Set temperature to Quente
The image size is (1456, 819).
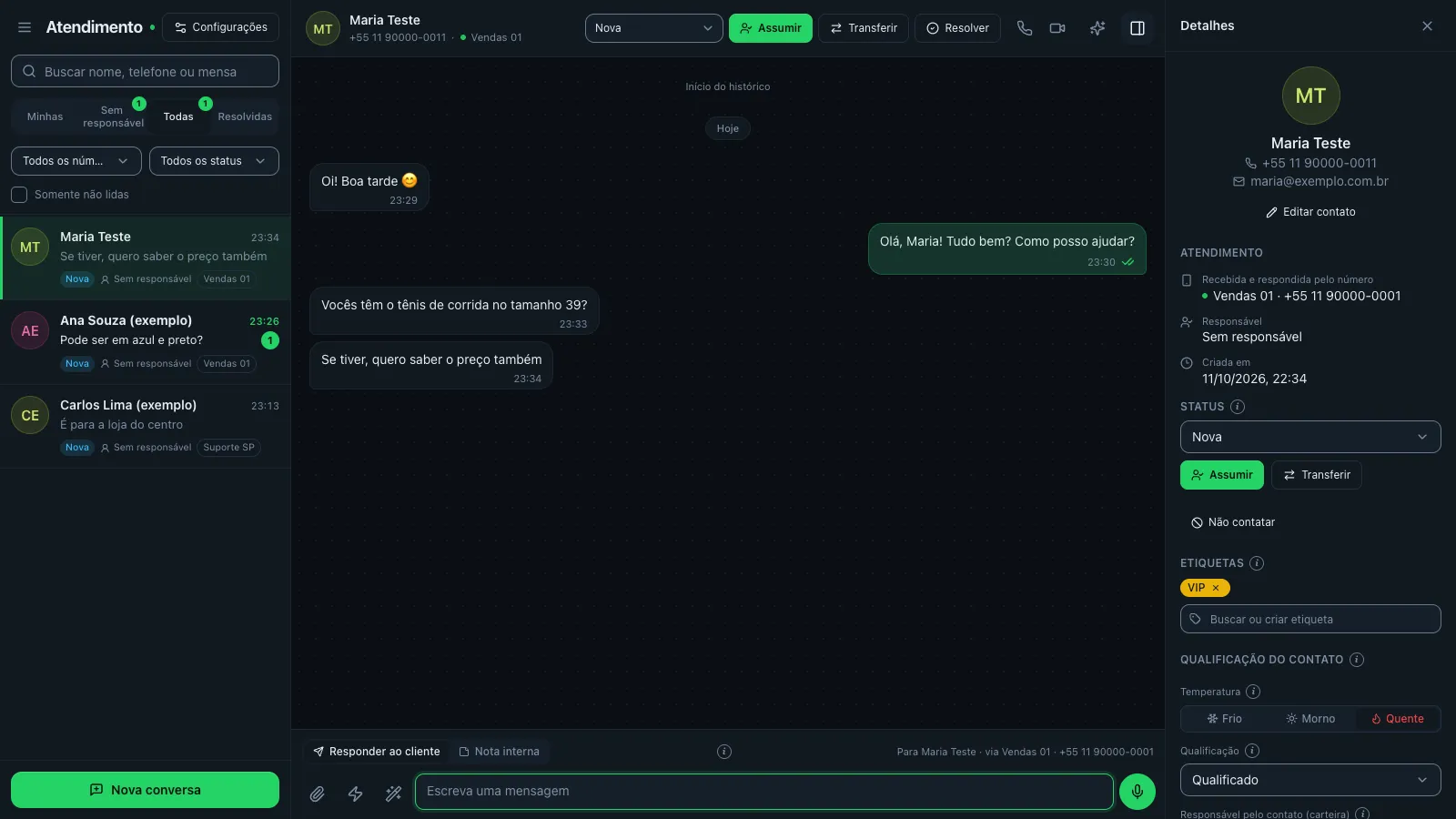[1398, 719]
